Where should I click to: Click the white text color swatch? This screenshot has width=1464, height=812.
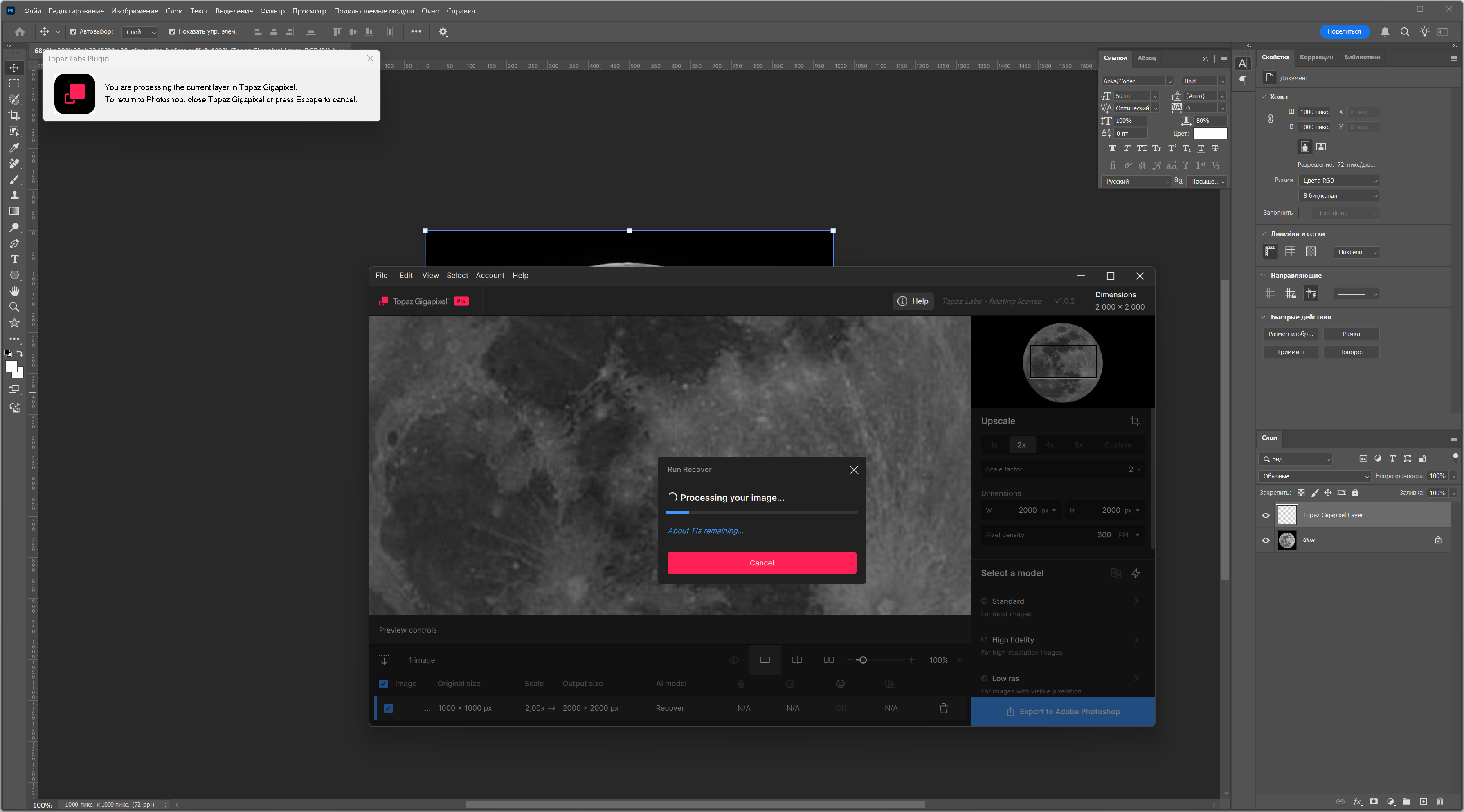pos(1210,134)
